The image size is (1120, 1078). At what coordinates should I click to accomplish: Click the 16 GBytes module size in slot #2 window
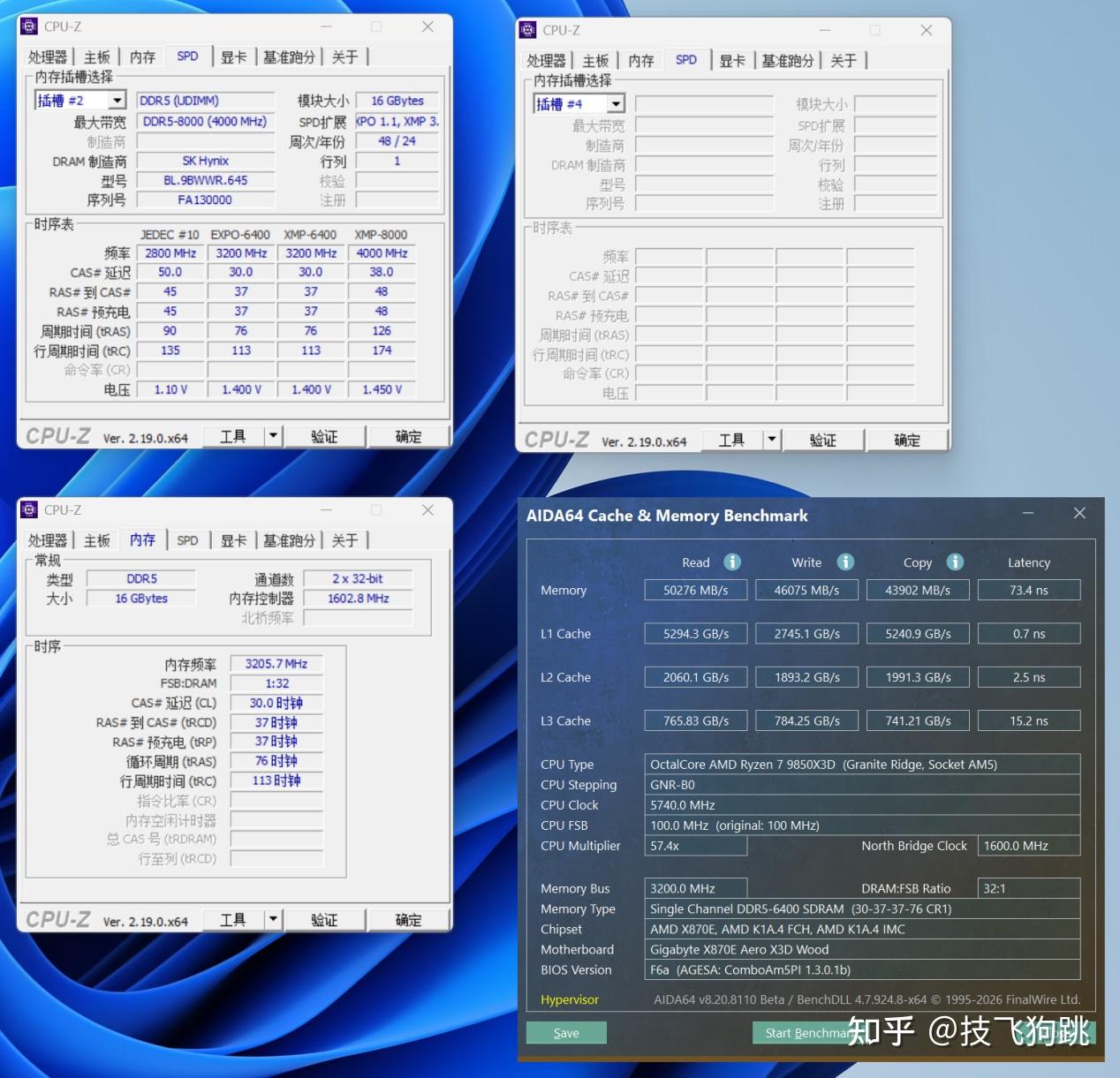pos(397,101)
